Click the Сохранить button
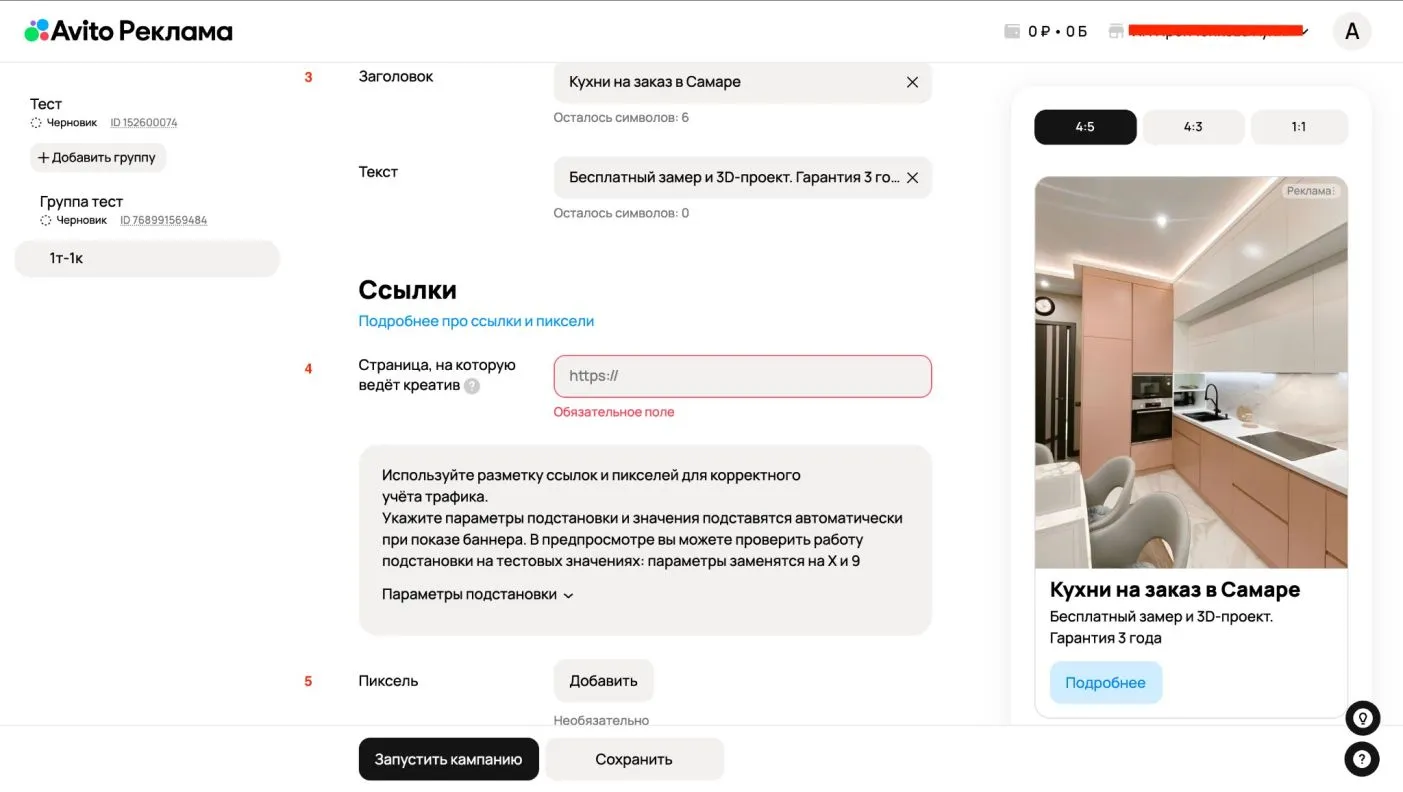1403x792 pixels. click(634, 759)
